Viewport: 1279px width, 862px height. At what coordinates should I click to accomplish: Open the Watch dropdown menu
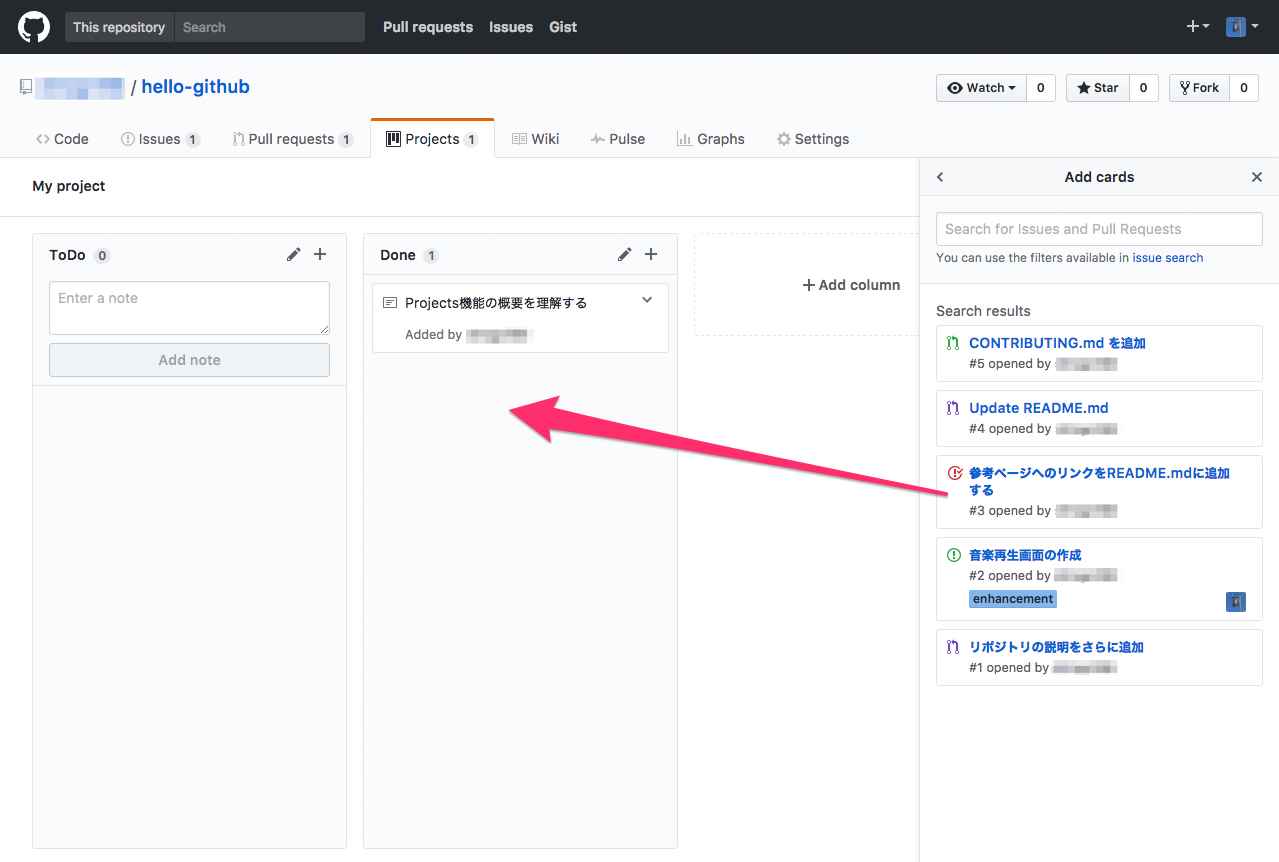click(1012, 88)
